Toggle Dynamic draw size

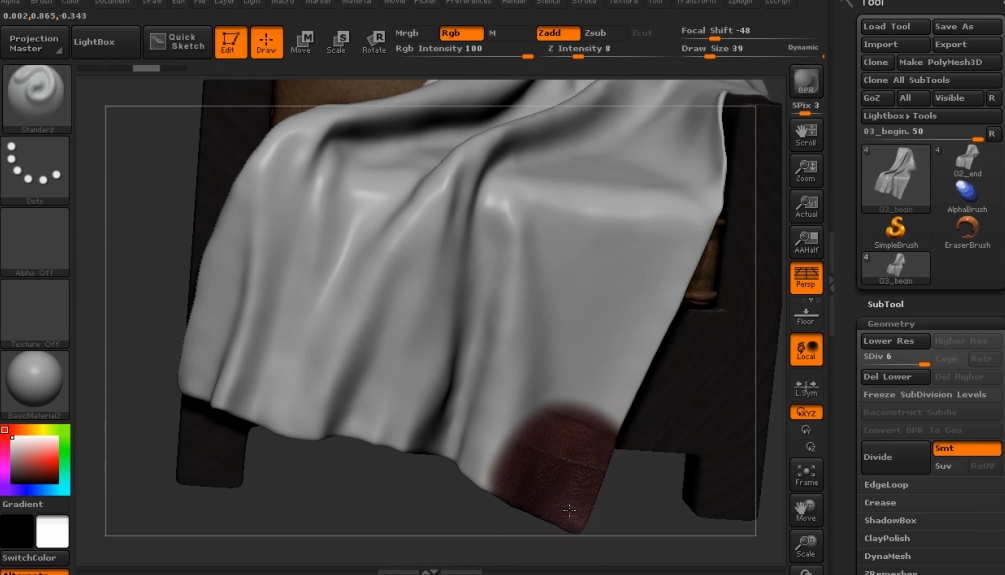click(x=802, y=47)
